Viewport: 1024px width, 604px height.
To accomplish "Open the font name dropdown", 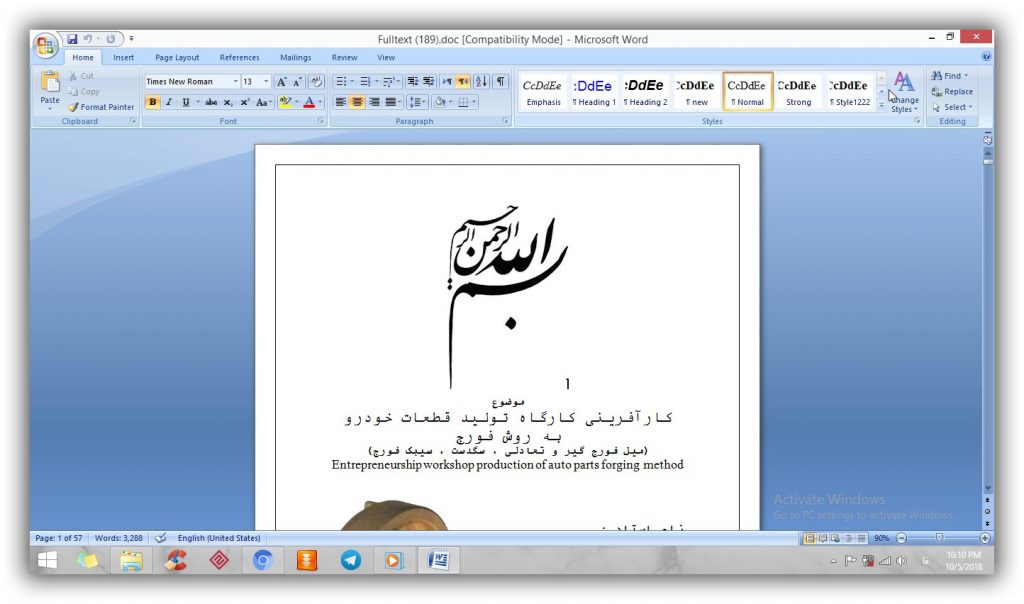I will click(x=236, y=82).
